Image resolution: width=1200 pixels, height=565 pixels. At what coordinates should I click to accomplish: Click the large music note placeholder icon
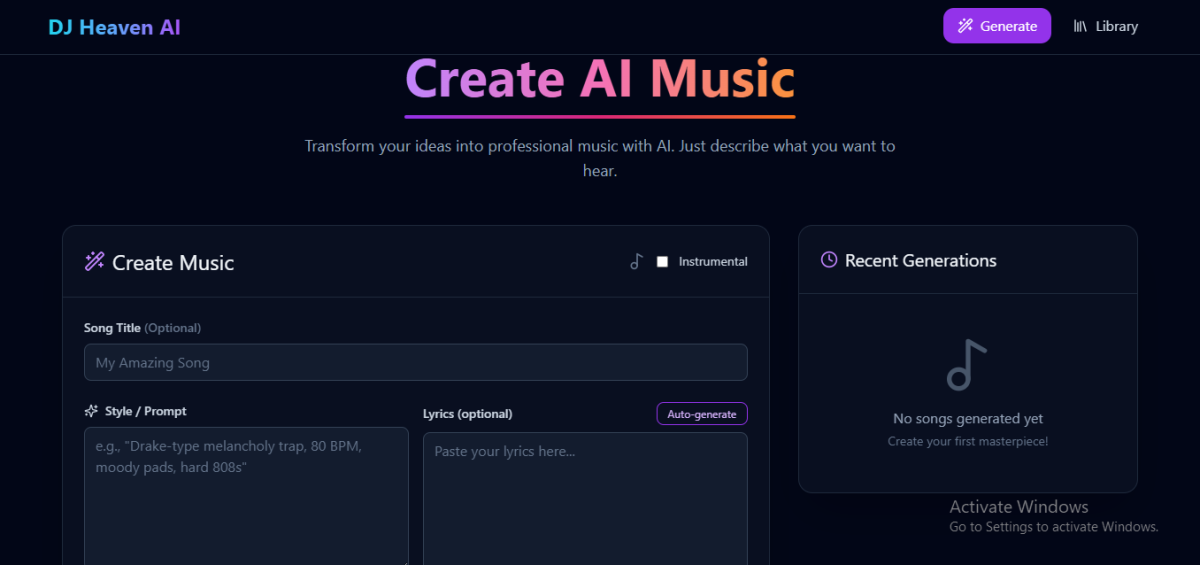coord(966,365)
